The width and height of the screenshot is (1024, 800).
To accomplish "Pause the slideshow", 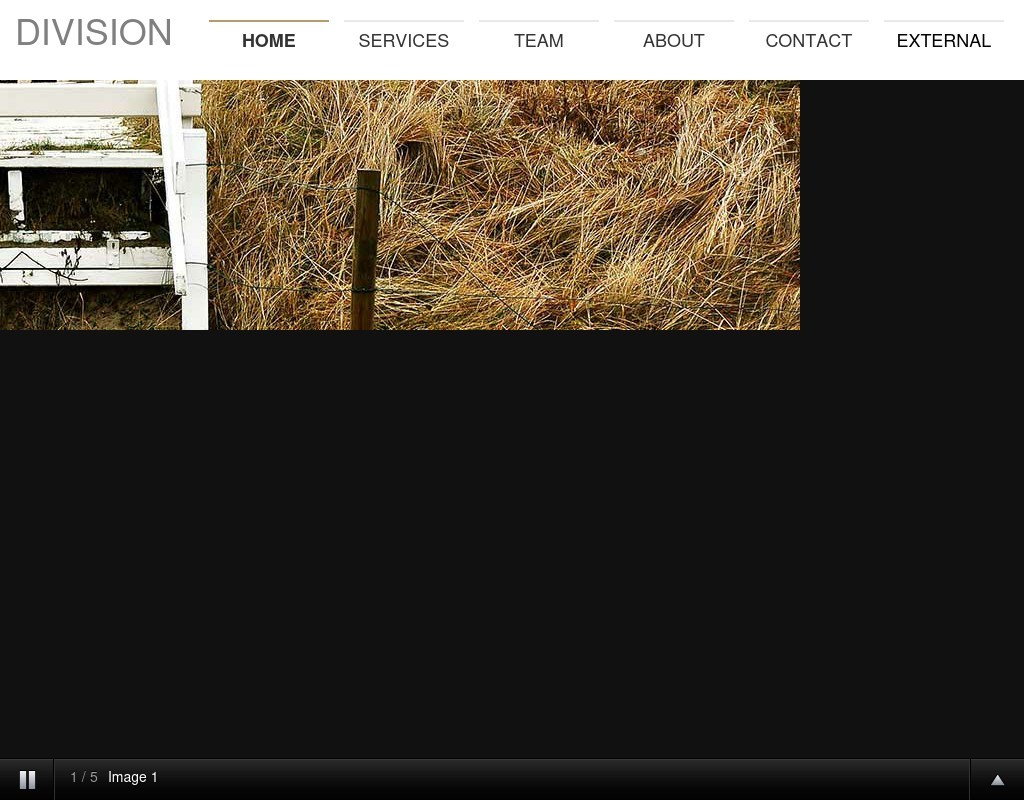I will tap(27, 779).
